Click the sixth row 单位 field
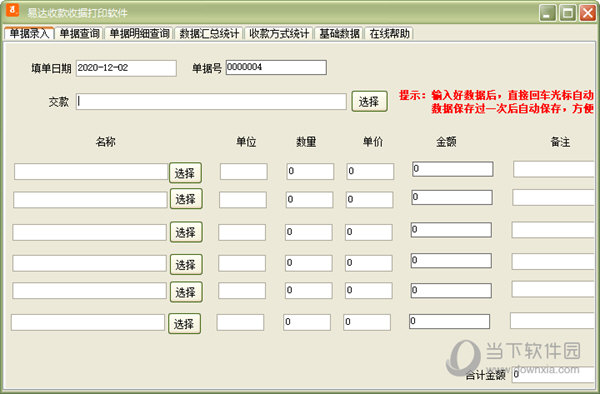The image size is (600, 394). click(x=240, y=322)
